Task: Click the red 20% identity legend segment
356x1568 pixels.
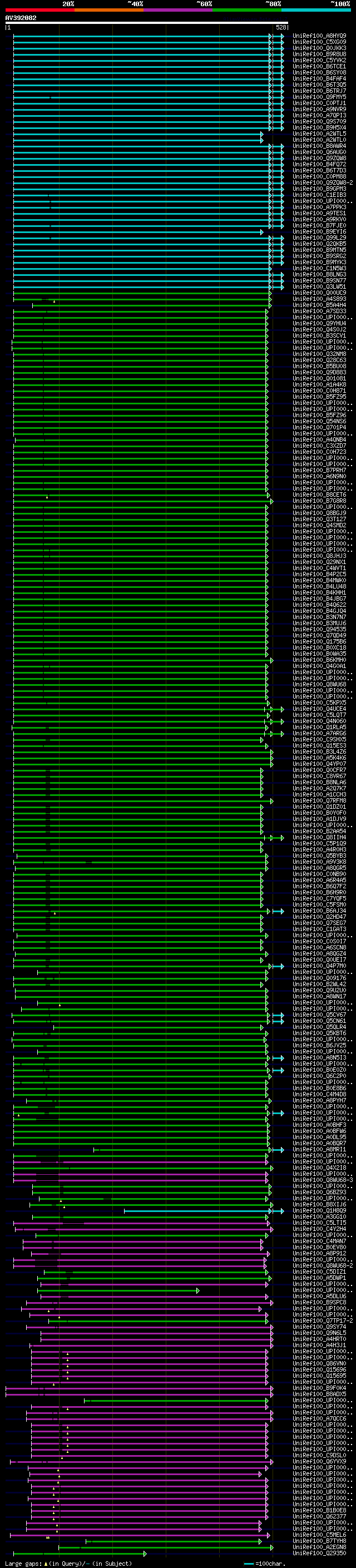Action: [39, 10]
